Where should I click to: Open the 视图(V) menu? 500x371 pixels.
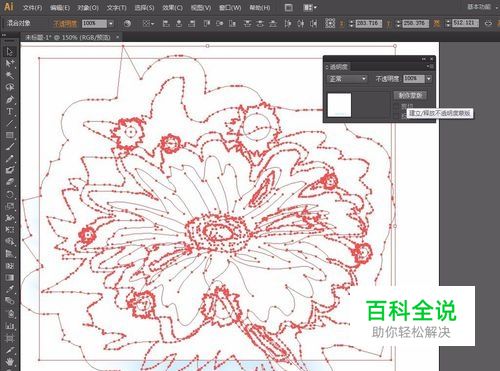pos(201,8)
